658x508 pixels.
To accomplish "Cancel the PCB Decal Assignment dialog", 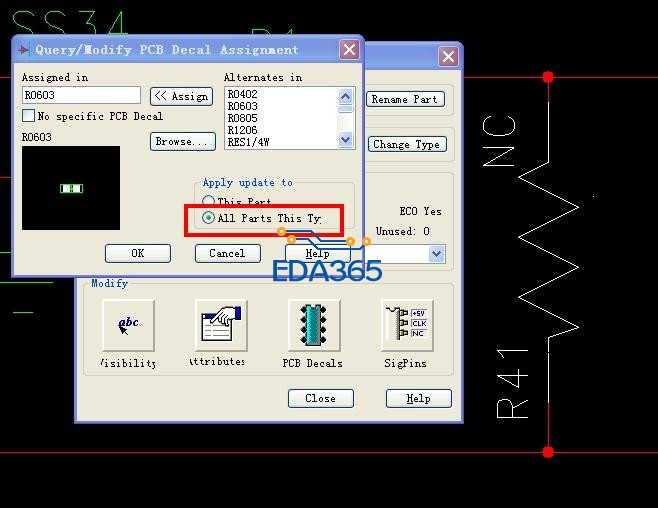I will [227, 253].
